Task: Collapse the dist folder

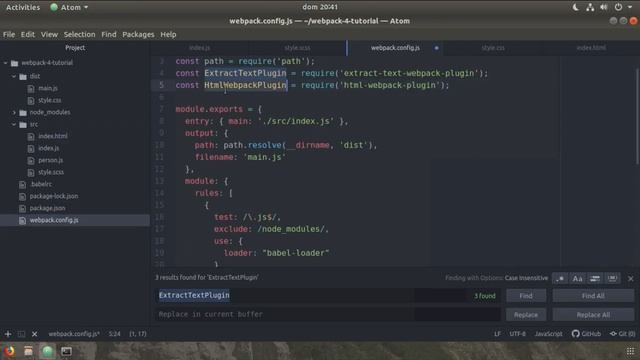Action: click(x=14, y=76)
